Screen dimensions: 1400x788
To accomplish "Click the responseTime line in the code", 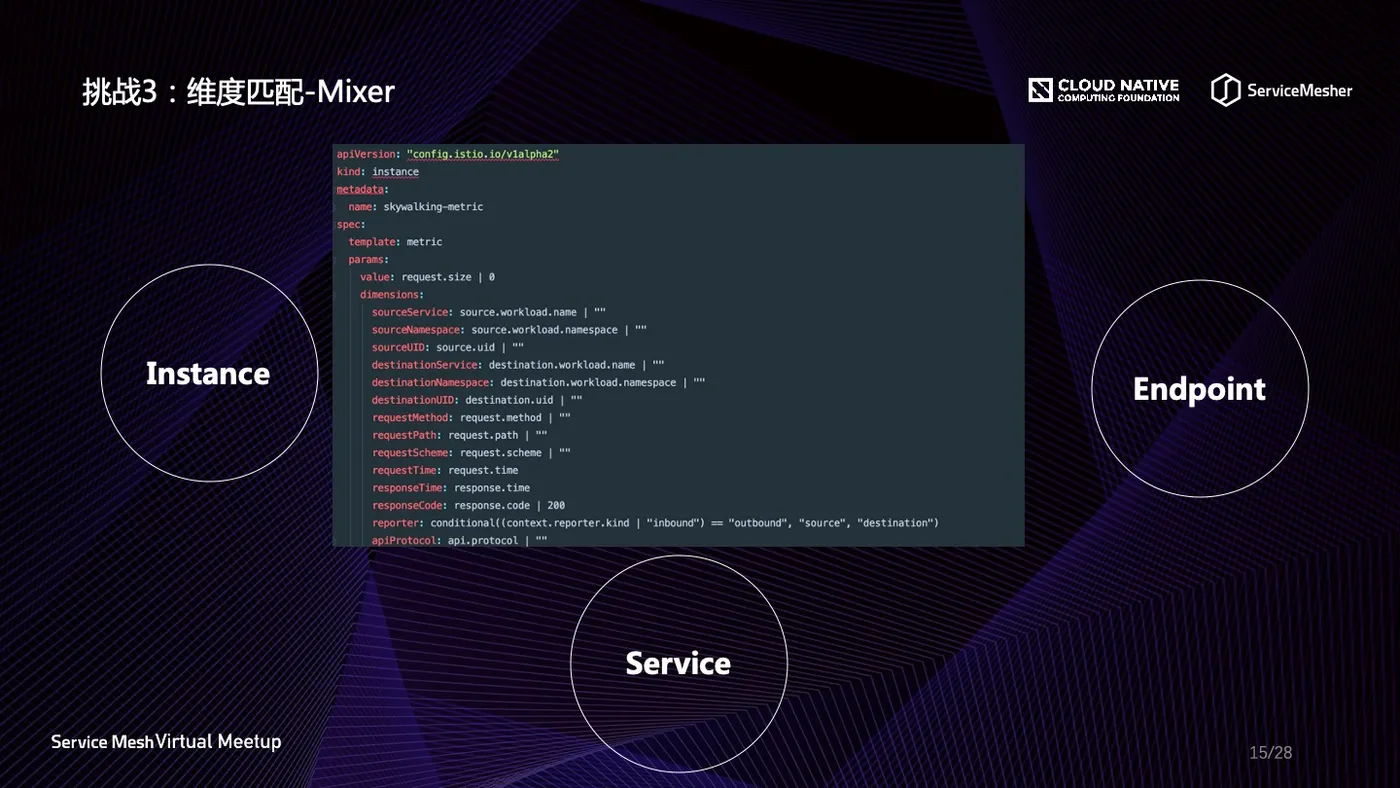I will click(451, 488).
